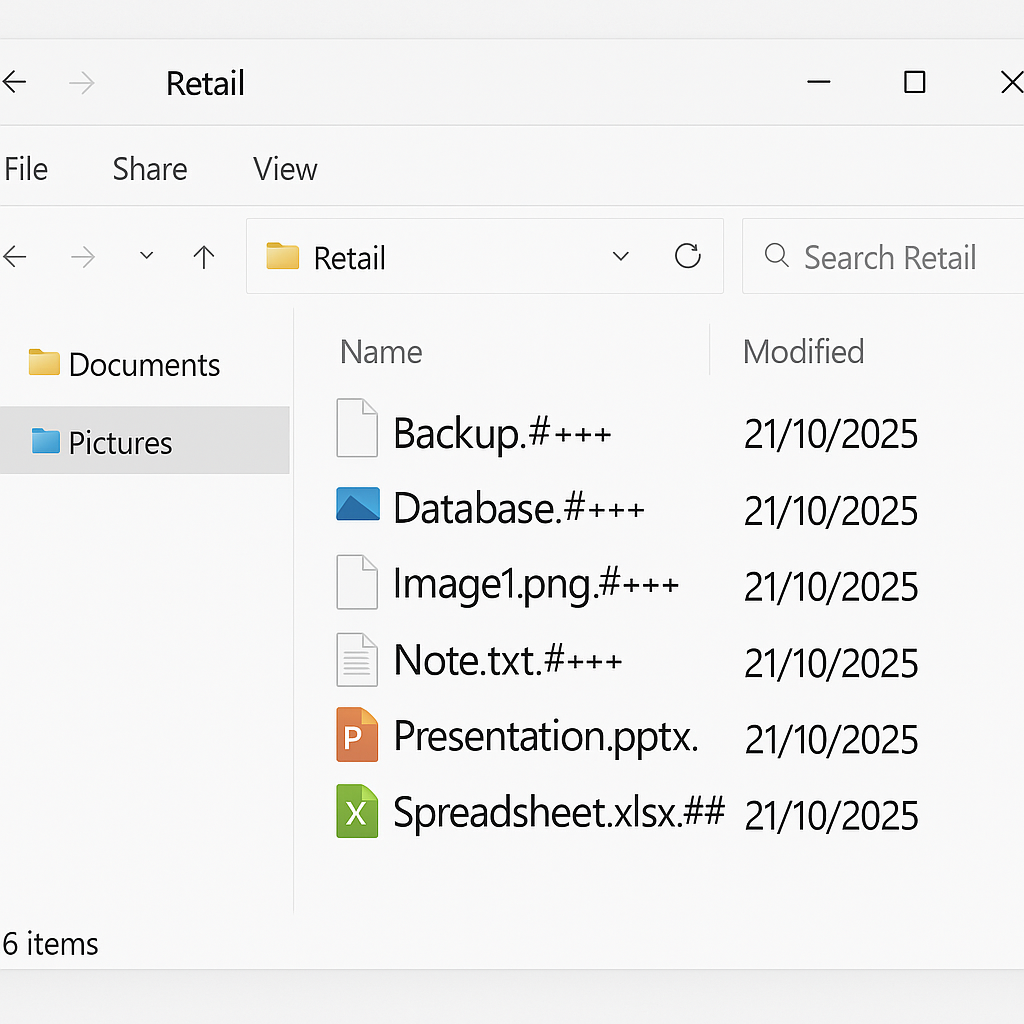Click the blank file icon beside Image1.png
1024x1024 pixels.
coord(357,583)
